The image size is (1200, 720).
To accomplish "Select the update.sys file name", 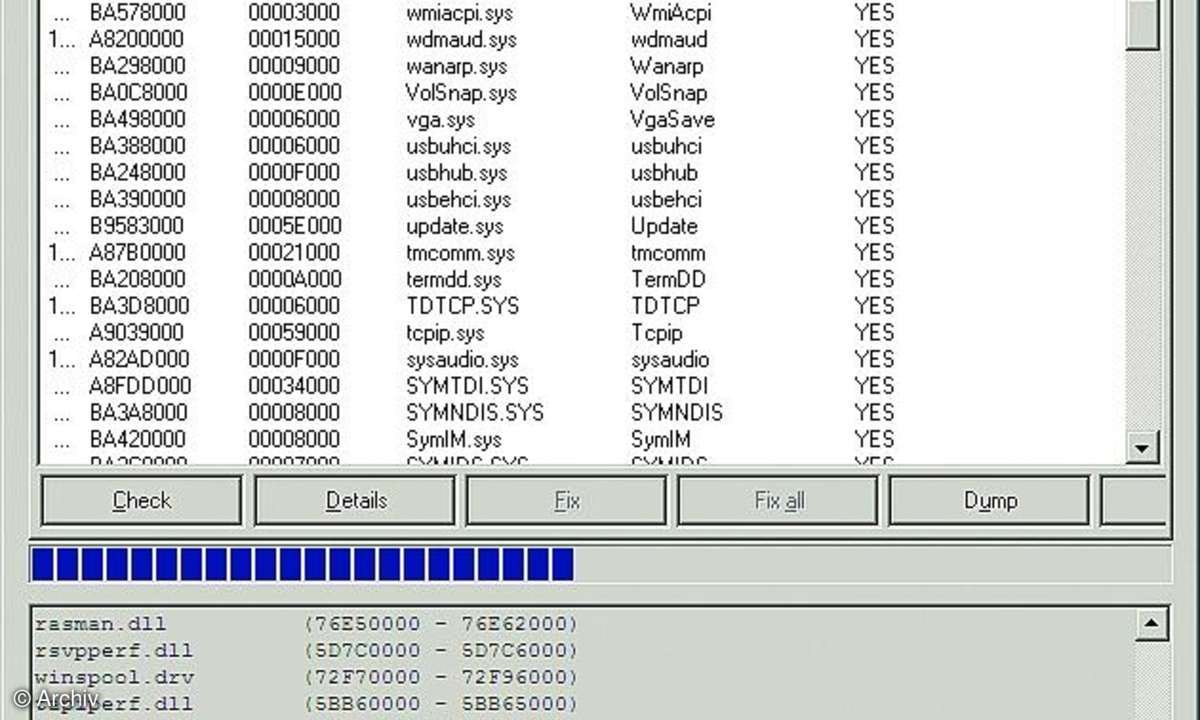I will [454, 226].
